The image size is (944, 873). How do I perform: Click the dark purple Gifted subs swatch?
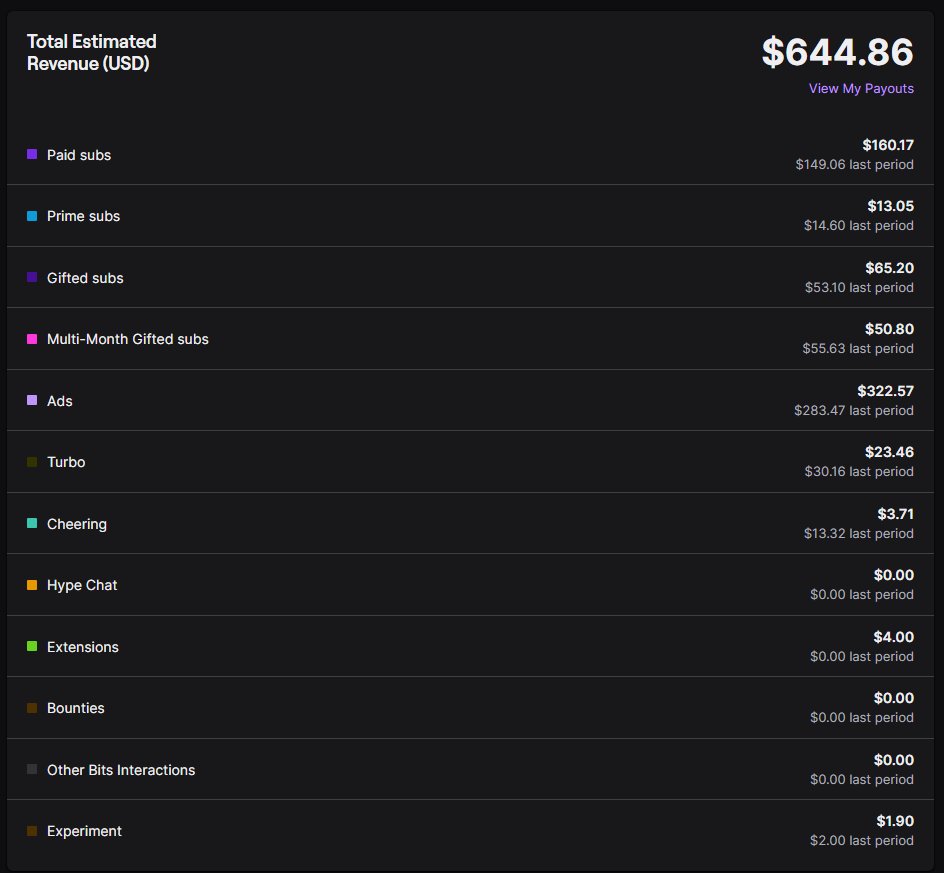32,278
